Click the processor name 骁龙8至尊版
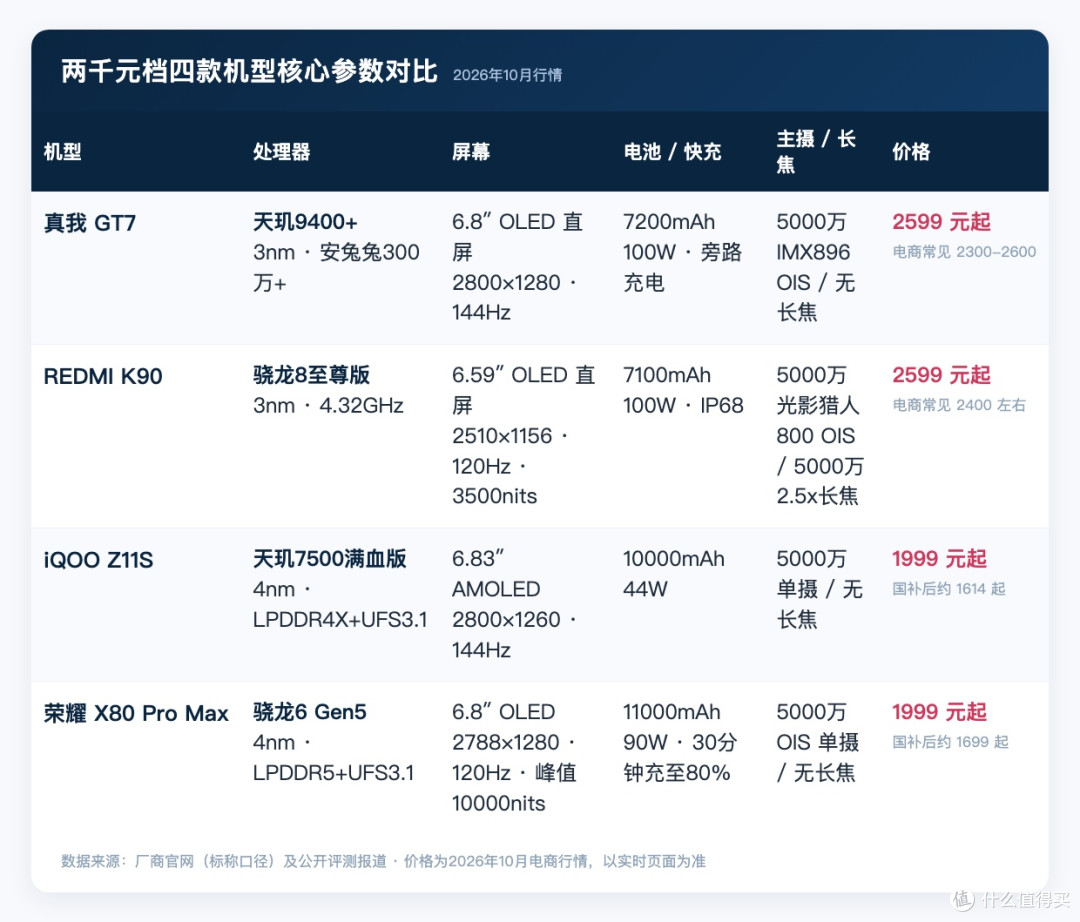1080x922 pixels. [311, 375]
